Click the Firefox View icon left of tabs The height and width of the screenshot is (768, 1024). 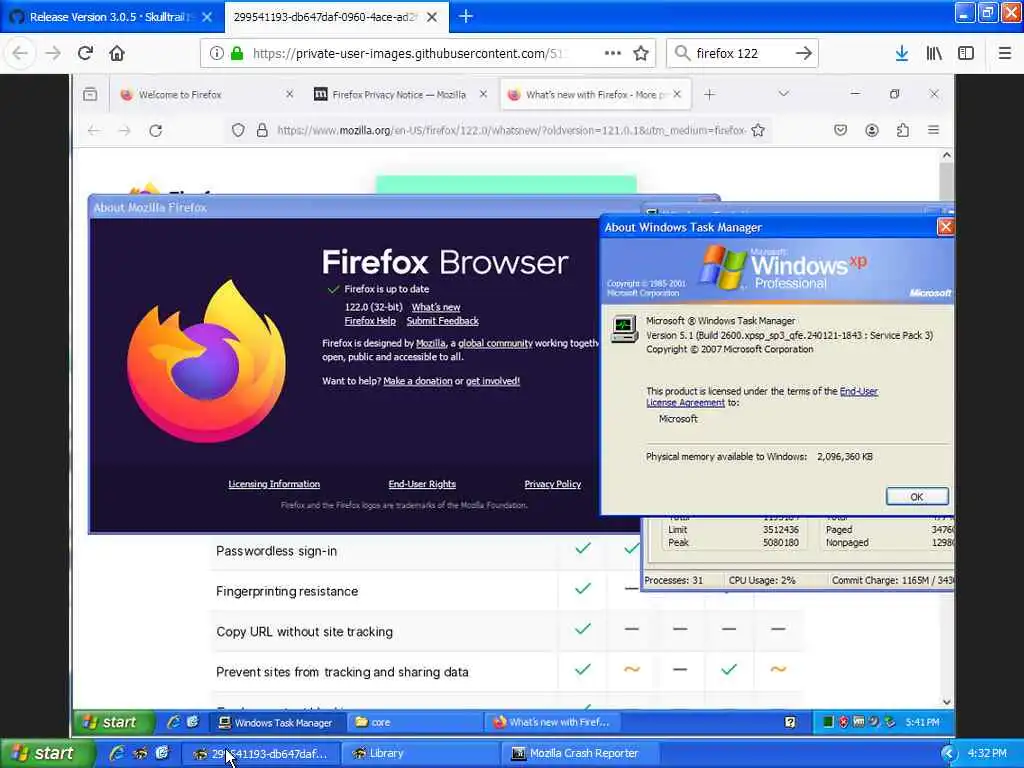[x=90, y=94]
